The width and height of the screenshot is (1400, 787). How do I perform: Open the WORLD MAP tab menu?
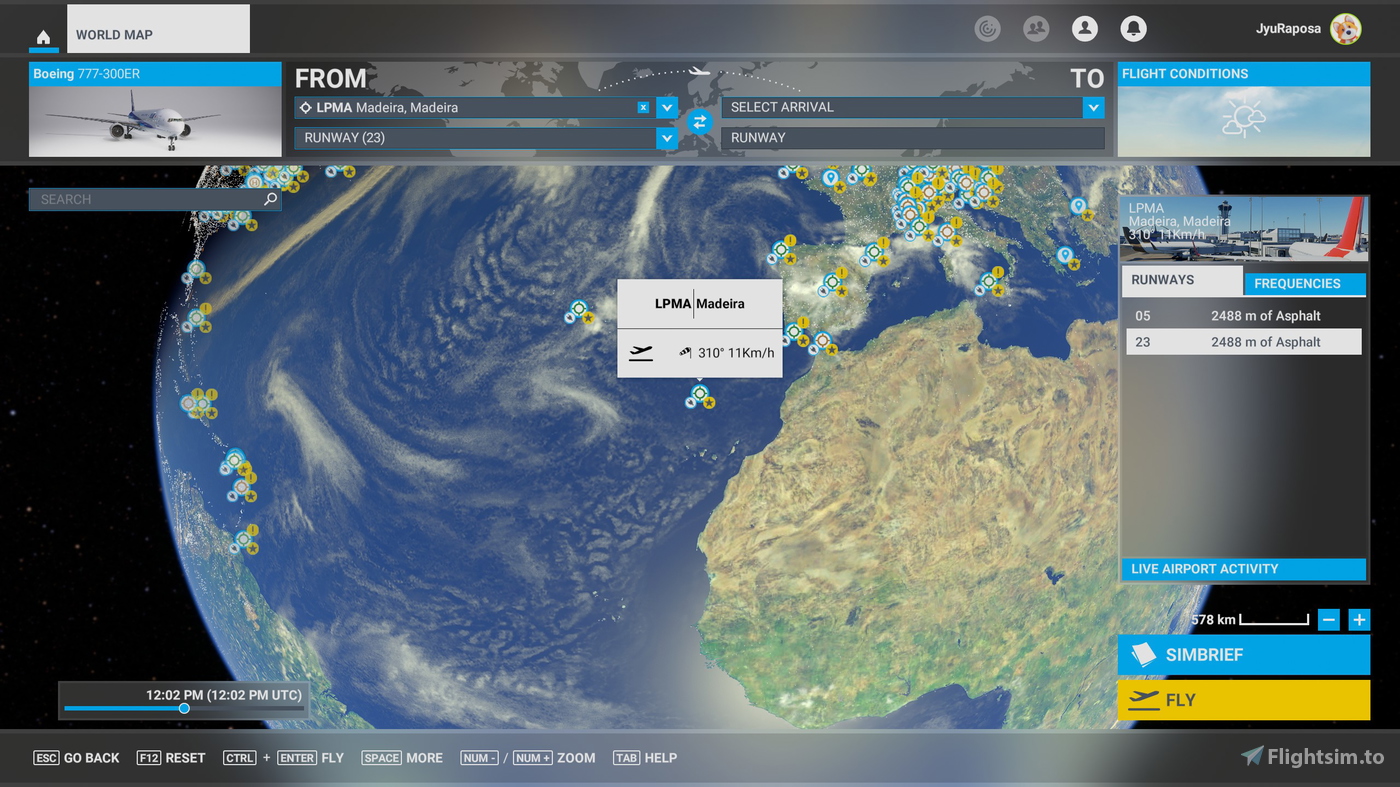(157, 30)
